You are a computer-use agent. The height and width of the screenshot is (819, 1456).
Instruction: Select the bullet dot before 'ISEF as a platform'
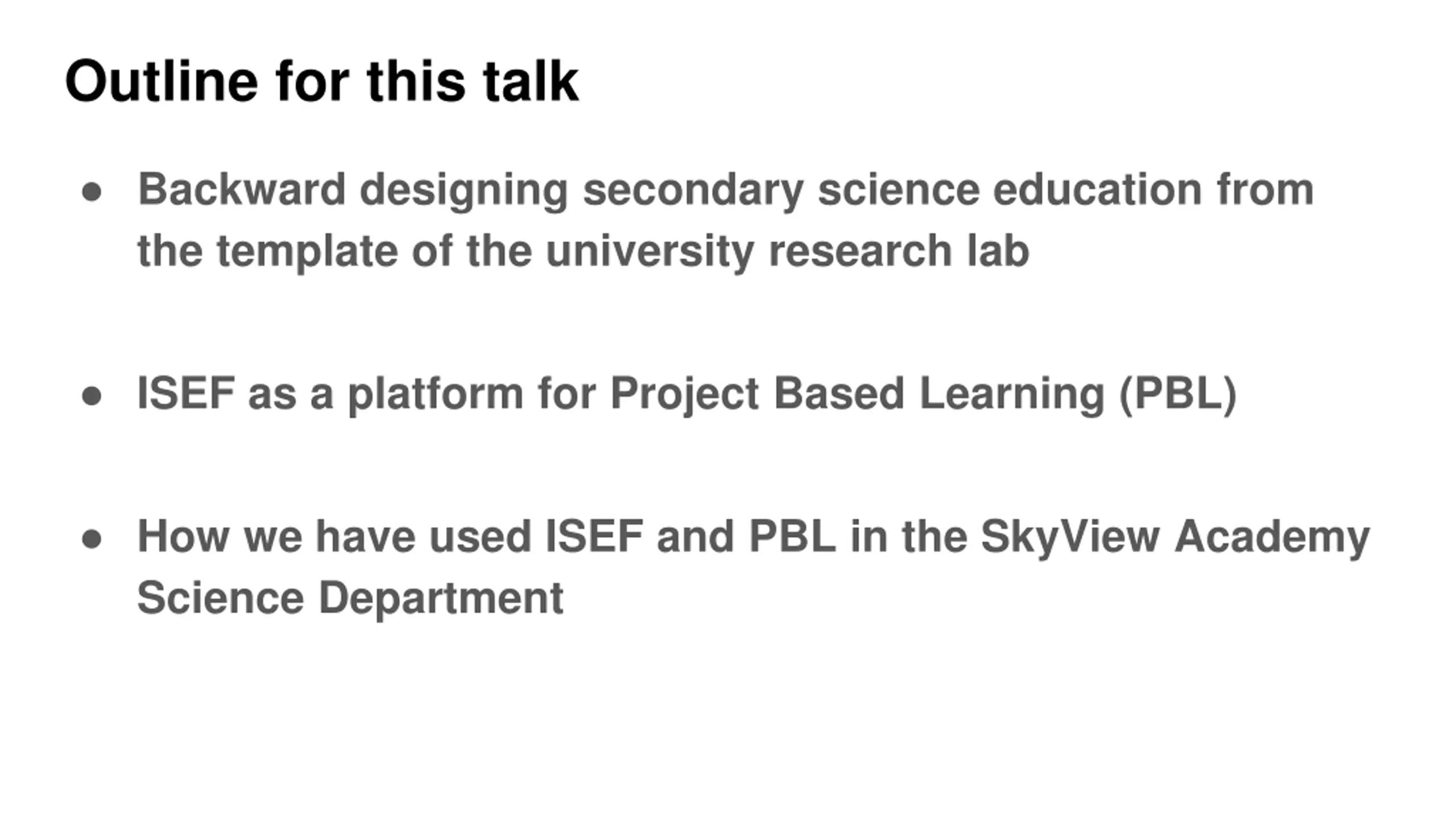click(92, 396)
